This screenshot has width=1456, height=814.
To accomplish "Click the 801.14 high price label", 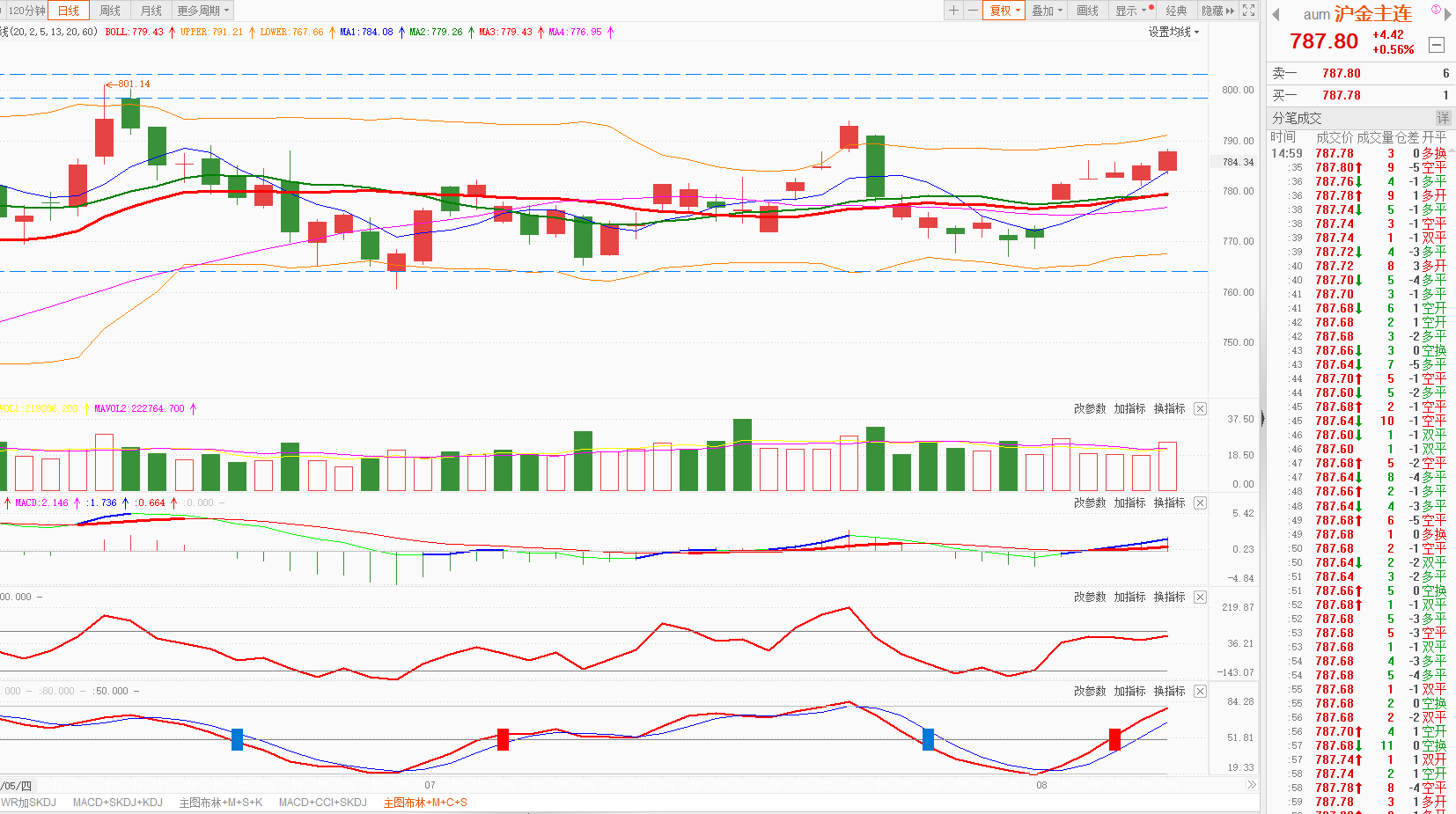I will tap(134, 84).
